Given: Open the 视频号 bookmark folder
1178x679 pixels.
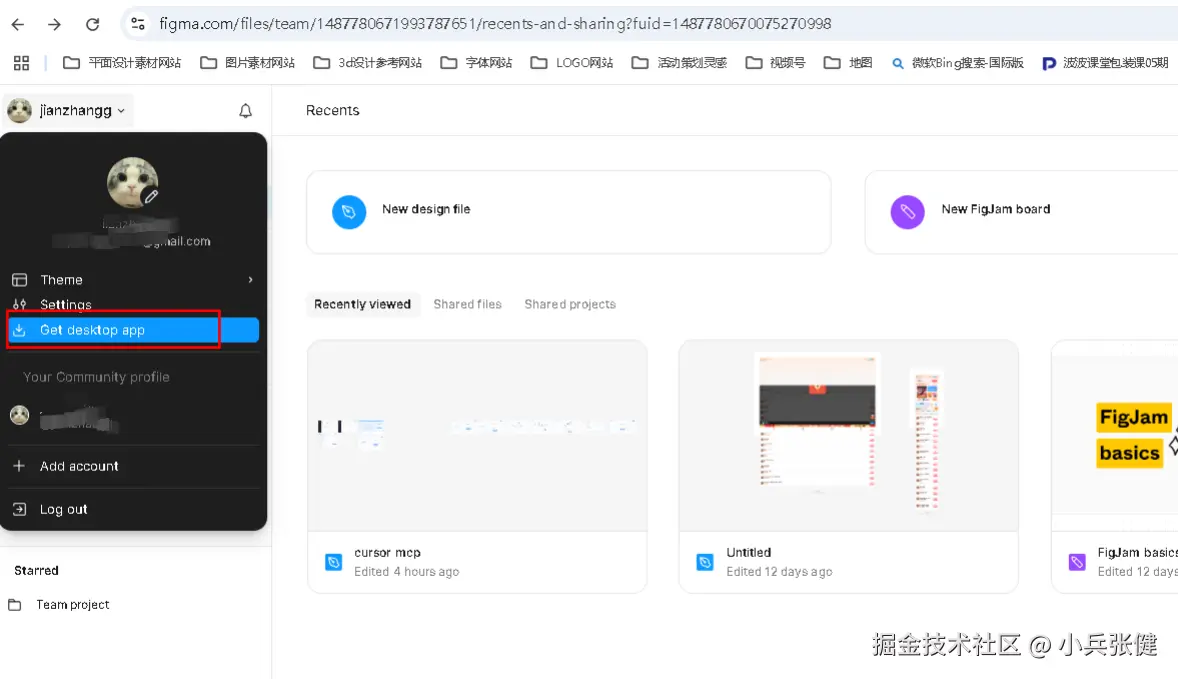Looking at the screenshot, I should pyautogui.click(x=775, y=63).
